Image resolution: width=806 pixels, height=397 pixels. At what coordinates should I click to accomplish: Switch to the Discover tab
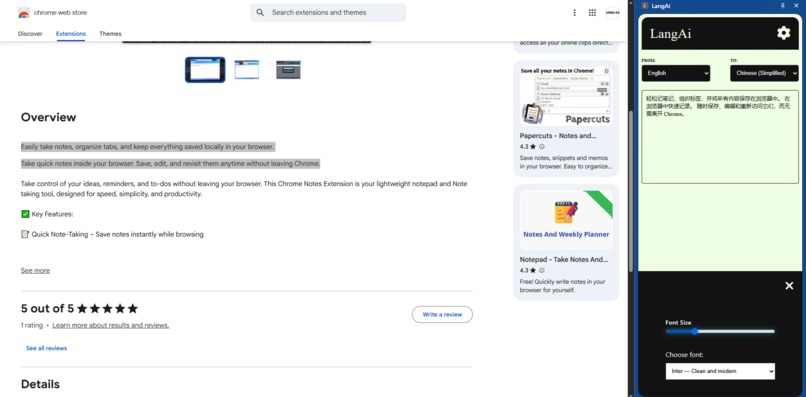click(30, 33)
